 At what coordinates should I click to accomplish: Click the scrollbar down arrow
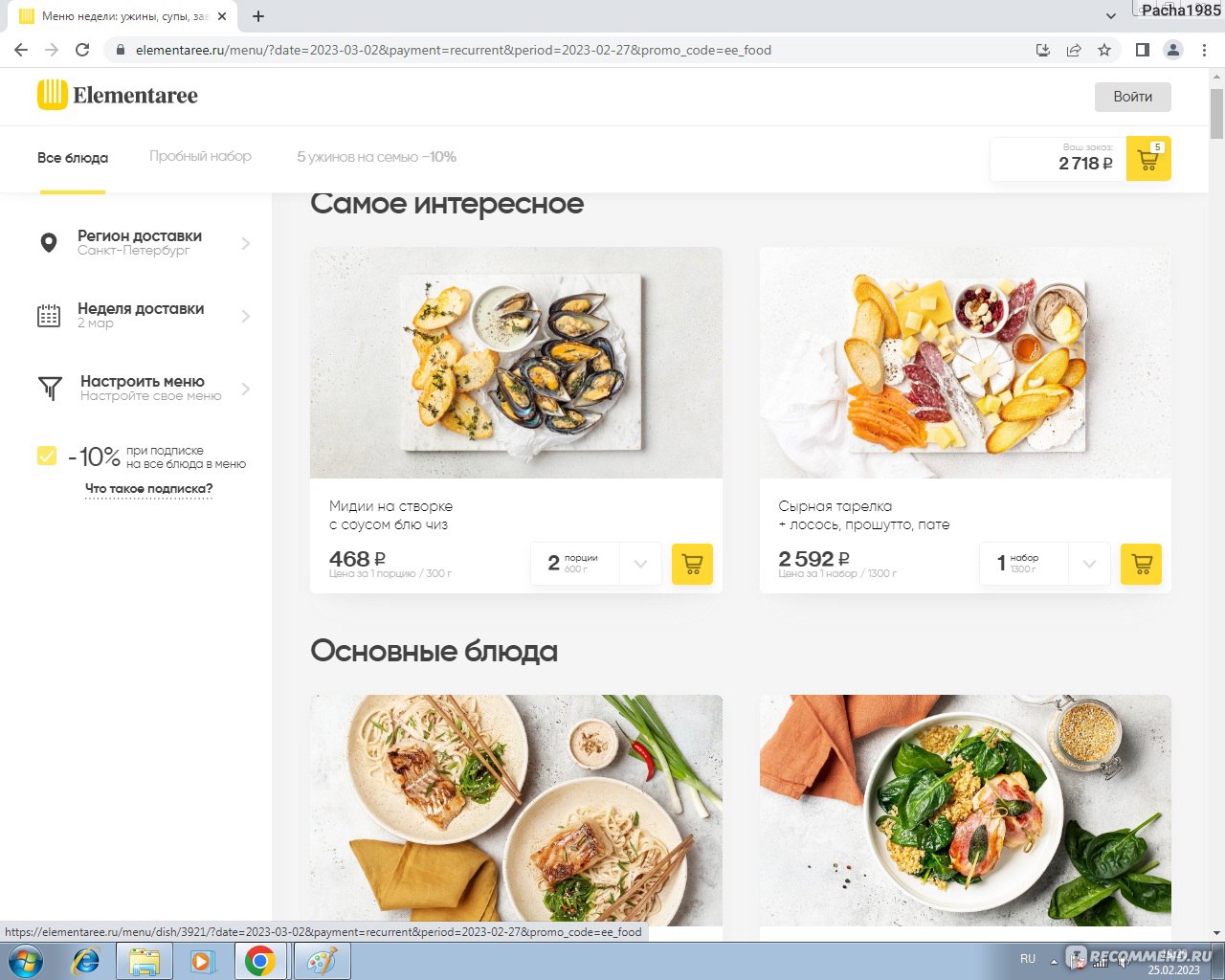pyautogui.click(x=1216, y=933)
